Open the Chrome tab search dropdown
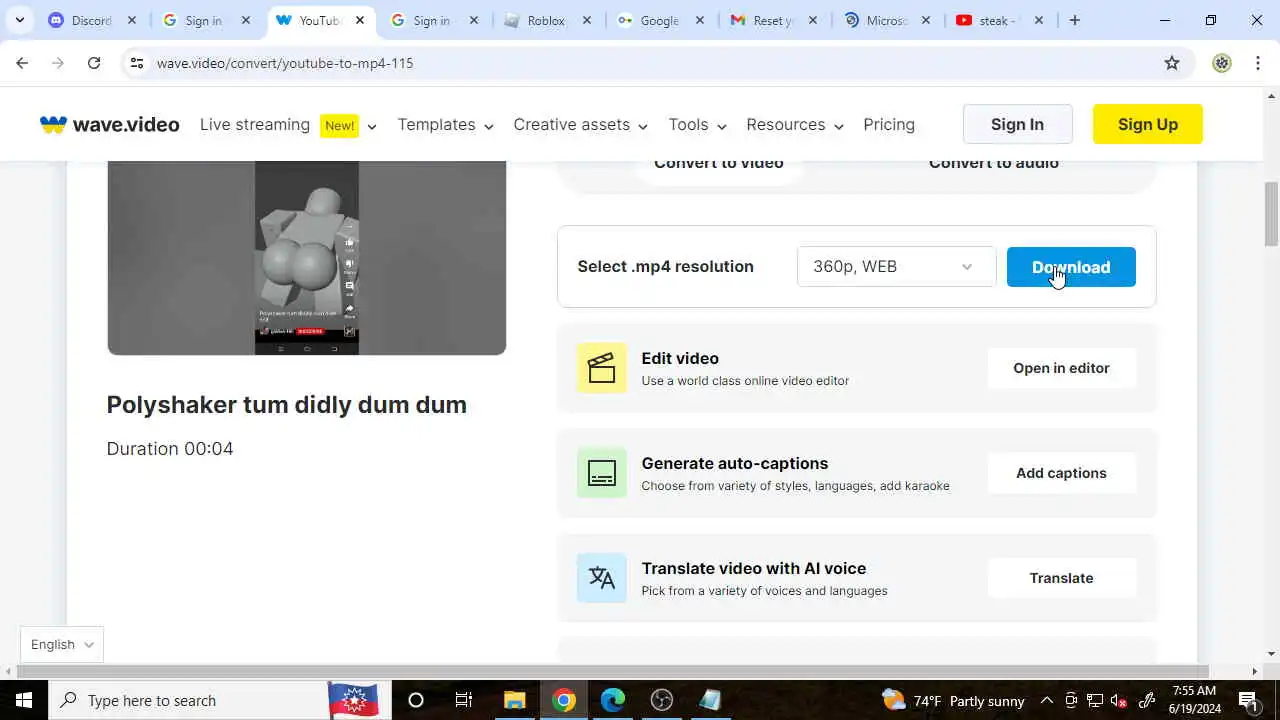The image size is (1280, 720). click(19, 20)
